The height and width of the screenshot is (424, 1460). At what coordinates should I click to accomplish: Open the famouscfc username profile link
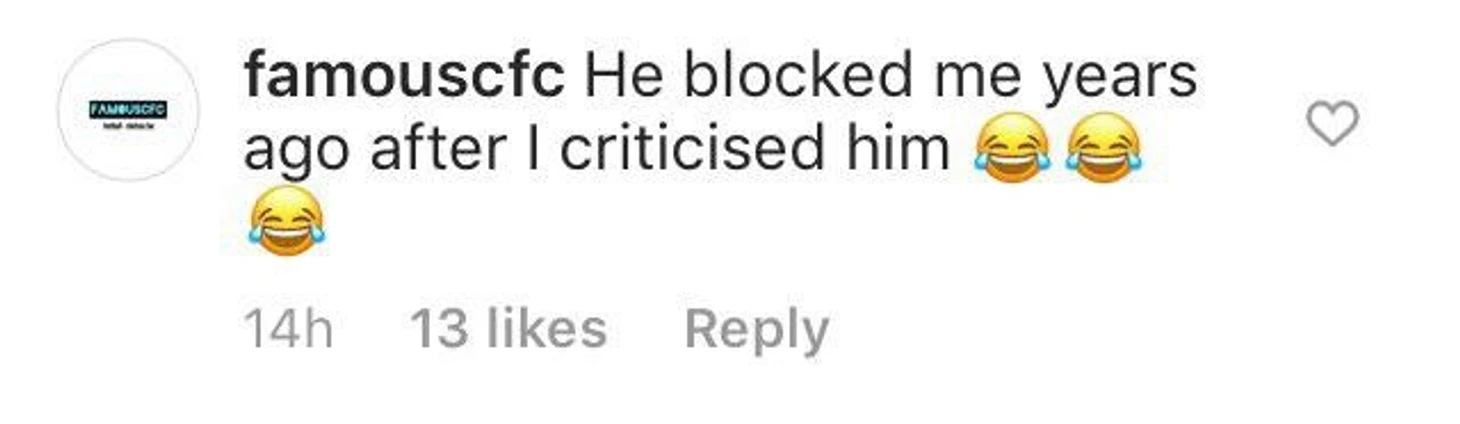[404, 76]
